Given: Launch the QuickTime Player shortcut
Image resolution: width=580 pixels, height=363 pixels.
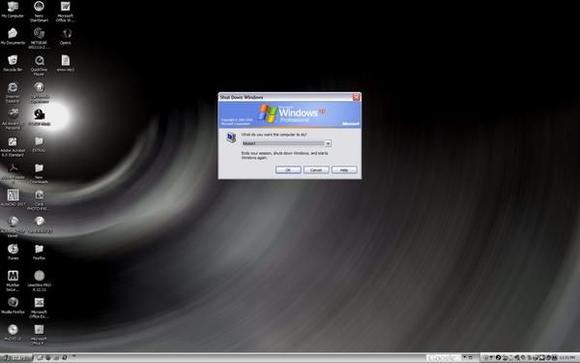Looking at the screenshot, I should point(39,65).
